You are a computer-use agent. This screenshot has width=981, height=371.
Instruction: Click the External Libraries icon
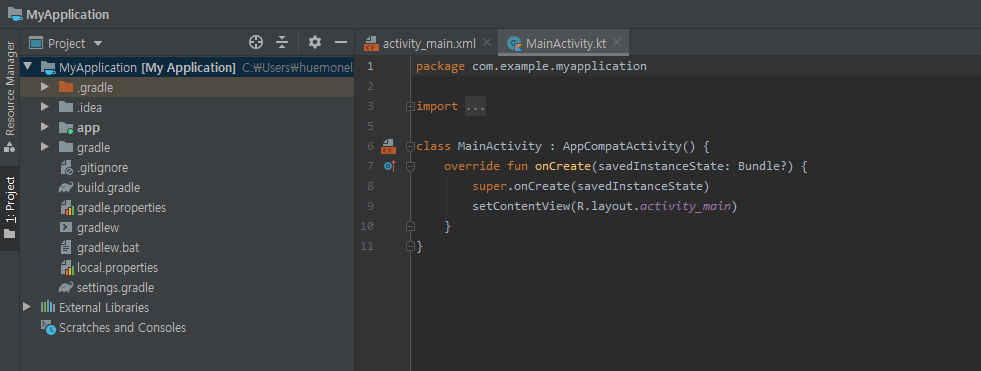[x=48, y=307]
